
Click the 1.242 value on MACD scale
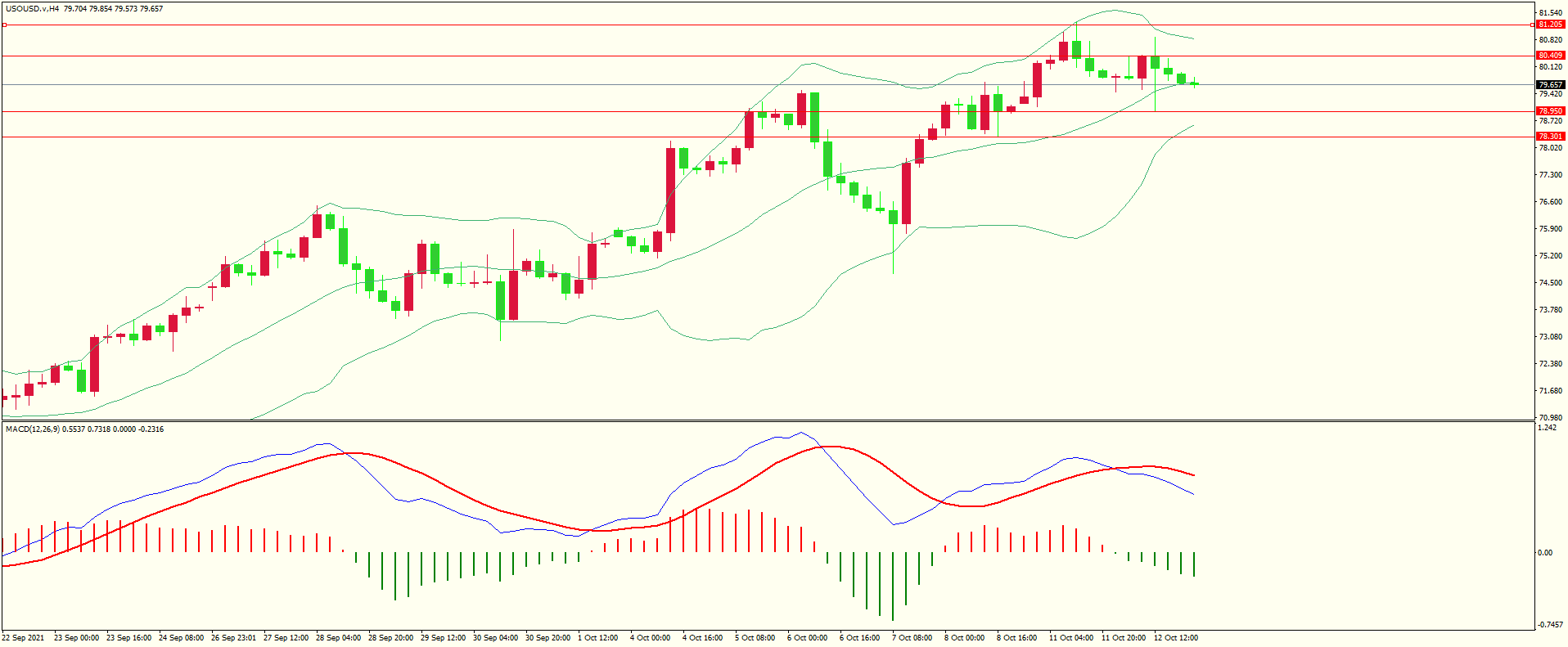point(1547,428)
